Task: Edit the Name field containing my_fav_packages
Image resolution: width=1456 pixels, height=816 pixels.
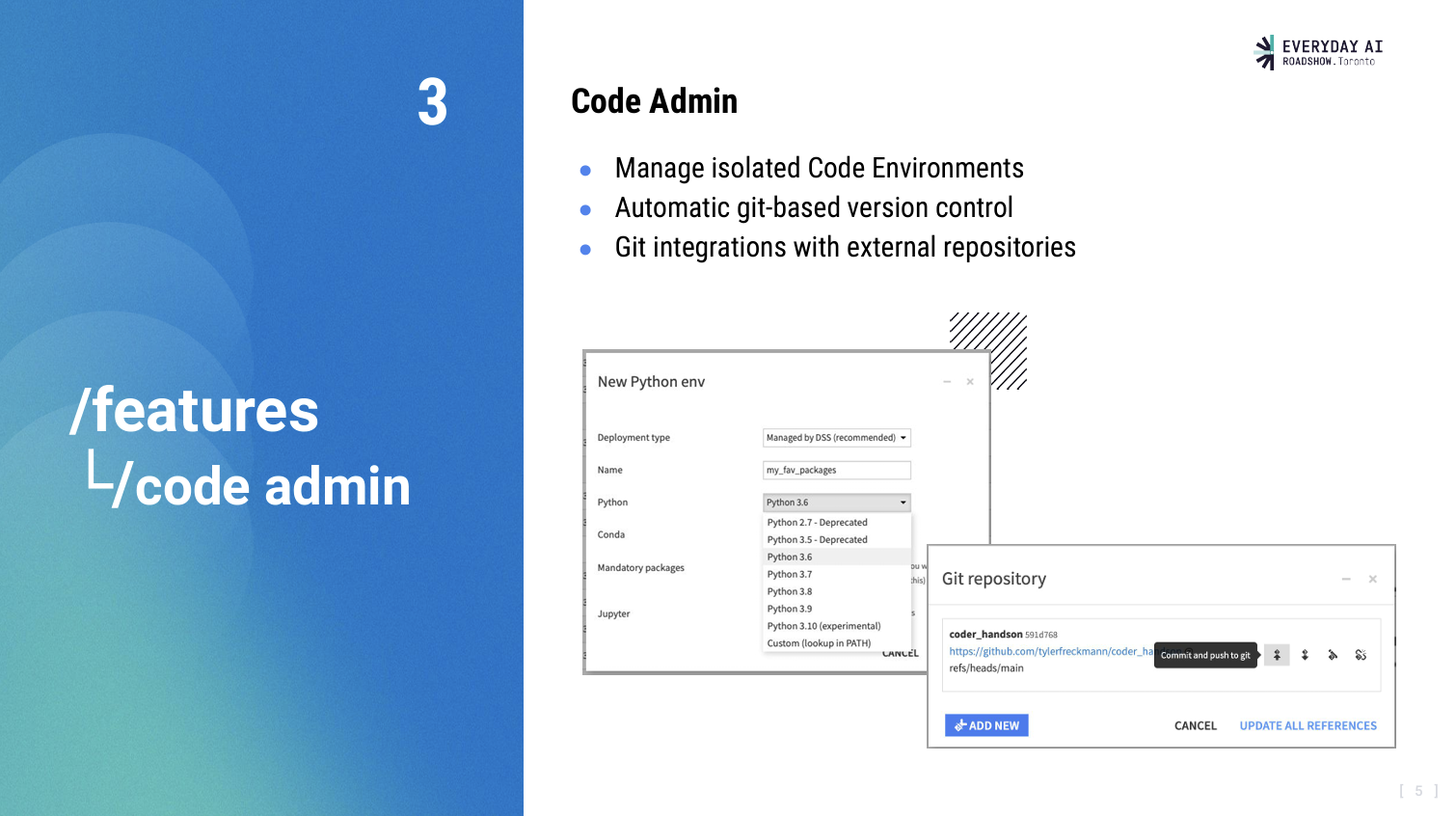Action: 836,470
